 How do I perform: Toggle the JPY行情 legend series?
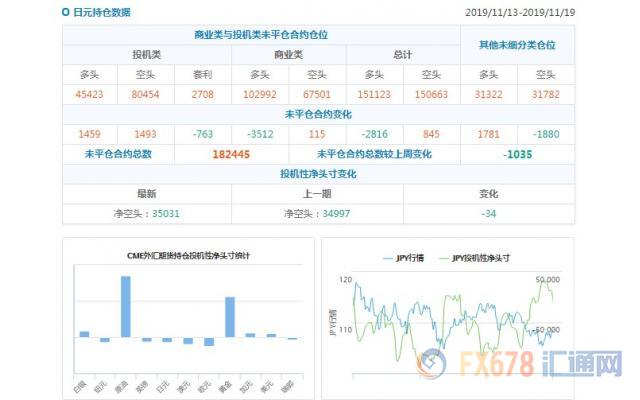click(x=403, y=258)
